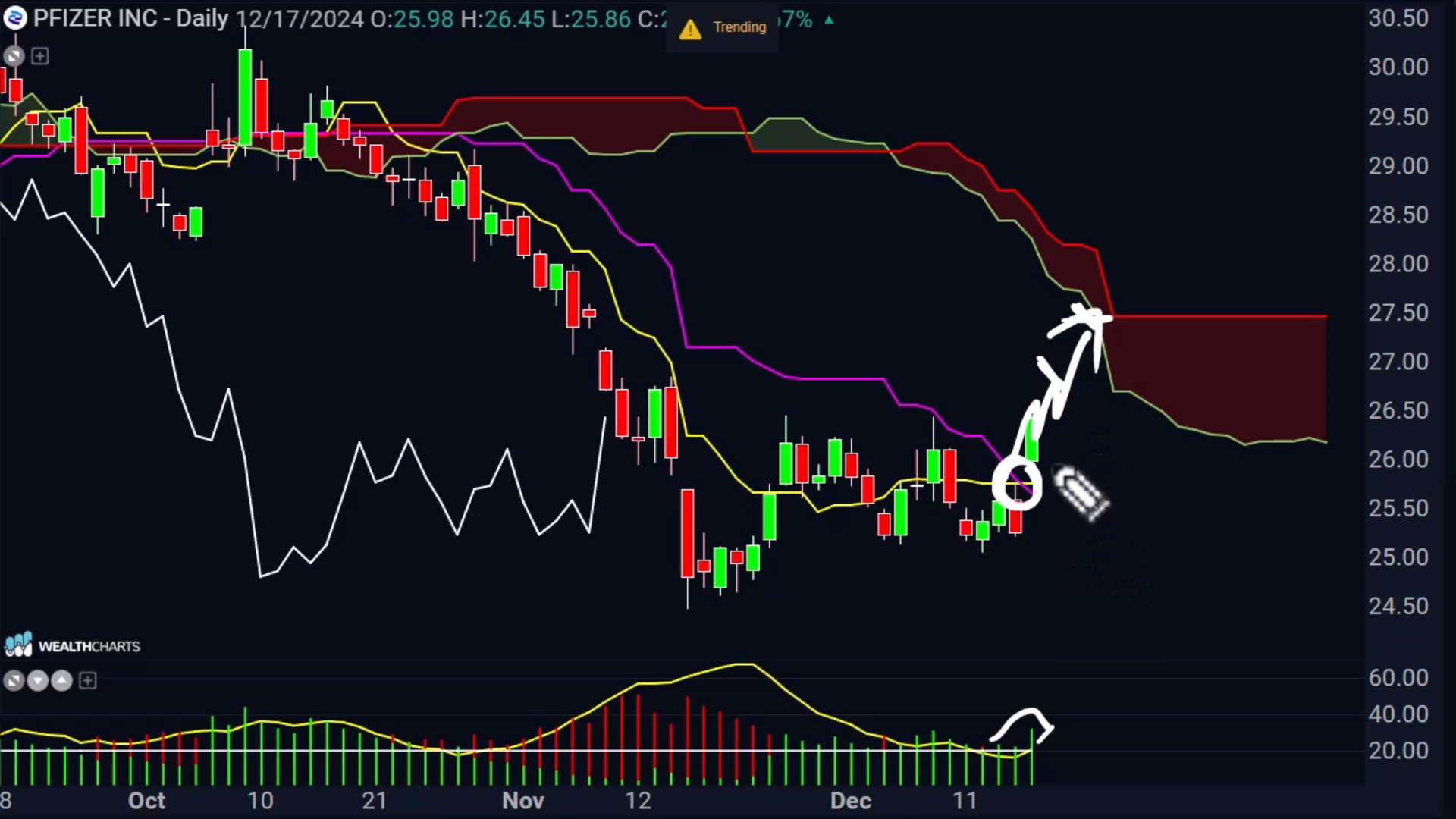This screenshot has height=819, width=1456.
Task: Click the 26.50 price axis label
Action: 1398,410
